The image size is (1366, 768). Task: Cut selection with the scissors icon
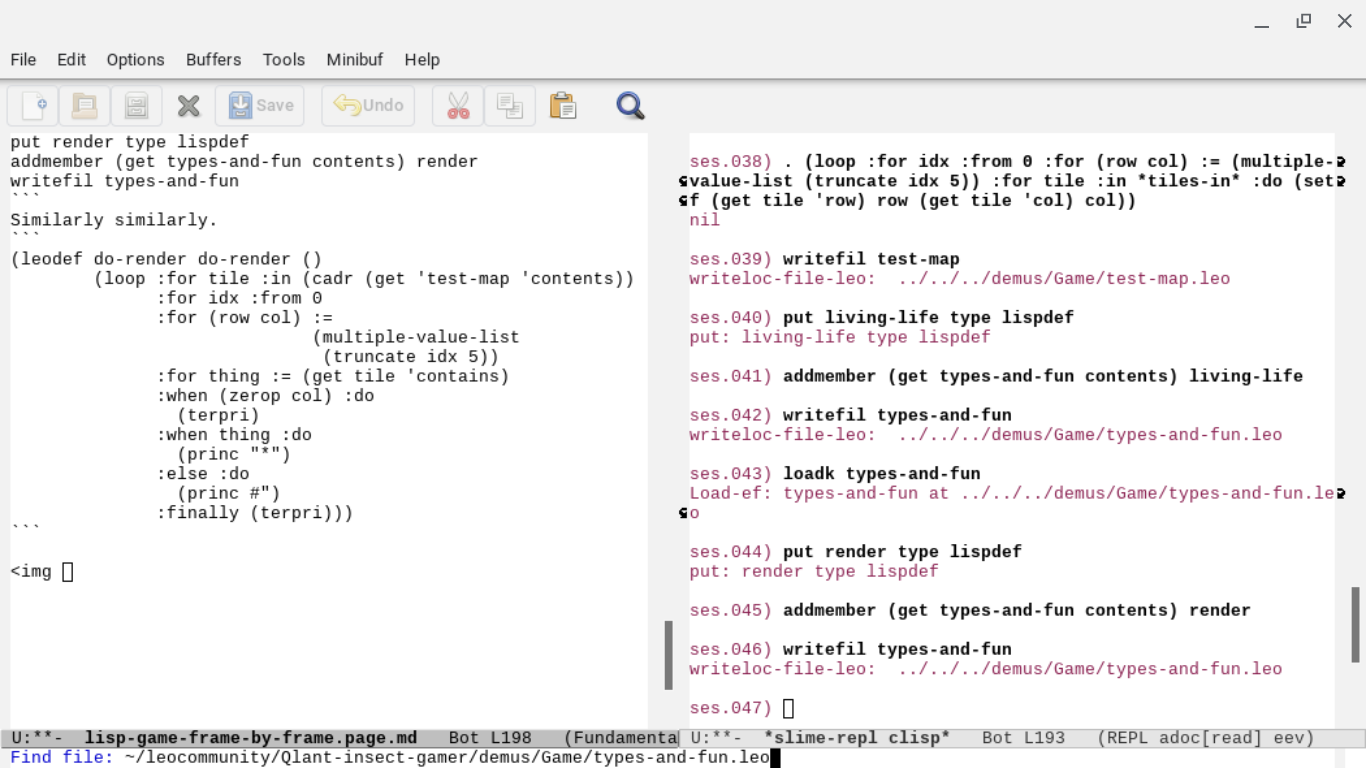pos(458,106)
